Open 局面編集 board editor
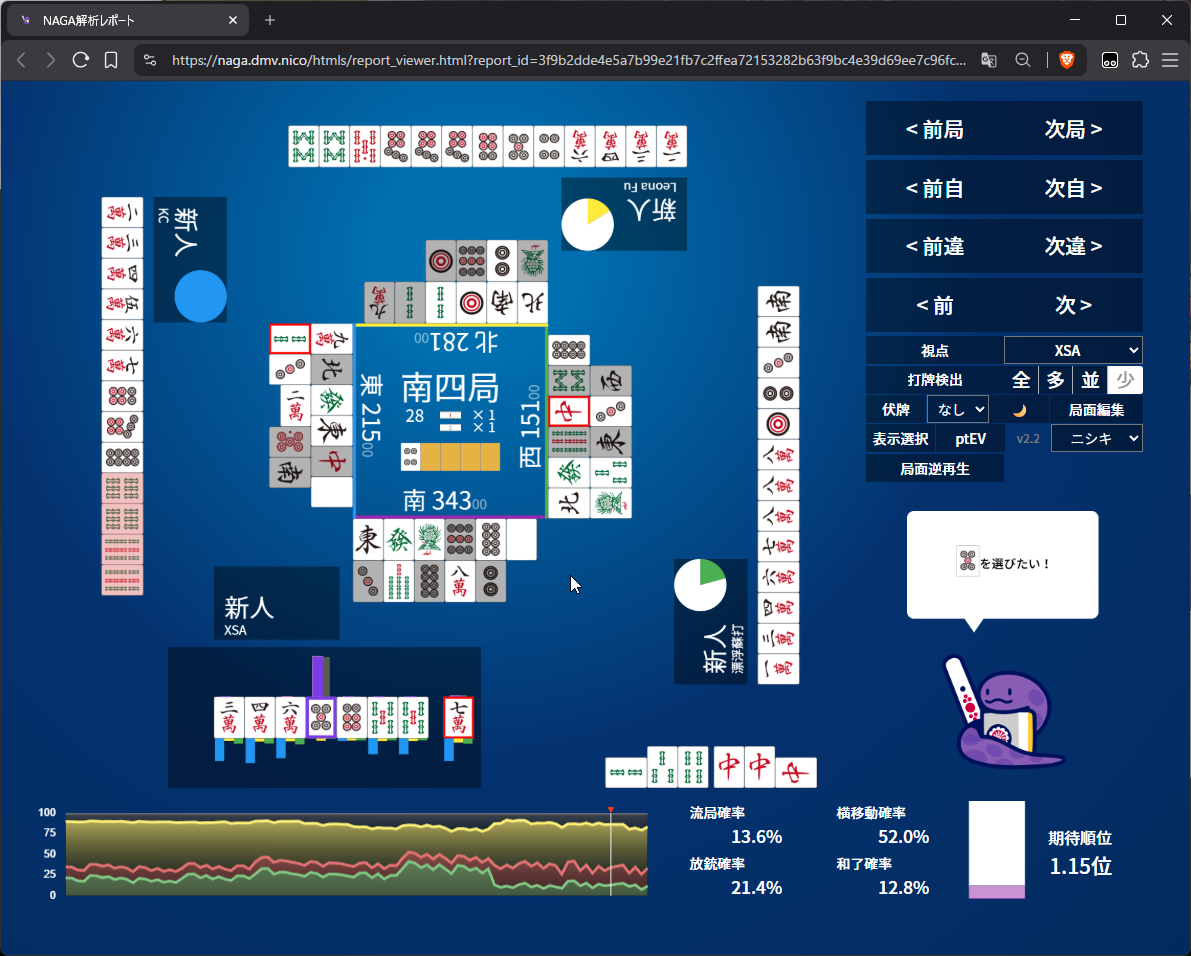This screenshot has width=1191, height=956. coord(1096,410)
